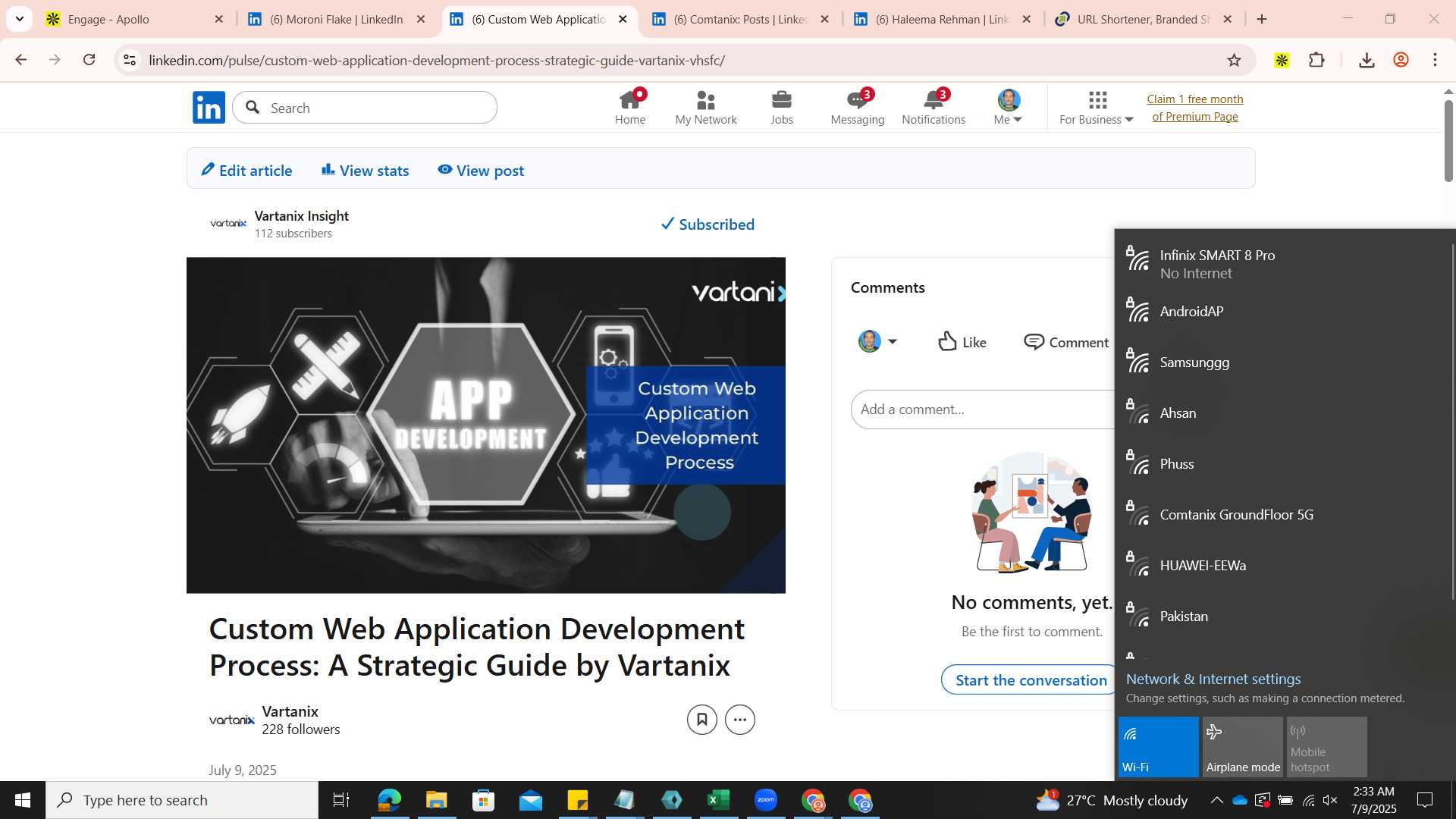
Task: Switch to Haleema Rehman tab
Action: (x=943, y=19)
